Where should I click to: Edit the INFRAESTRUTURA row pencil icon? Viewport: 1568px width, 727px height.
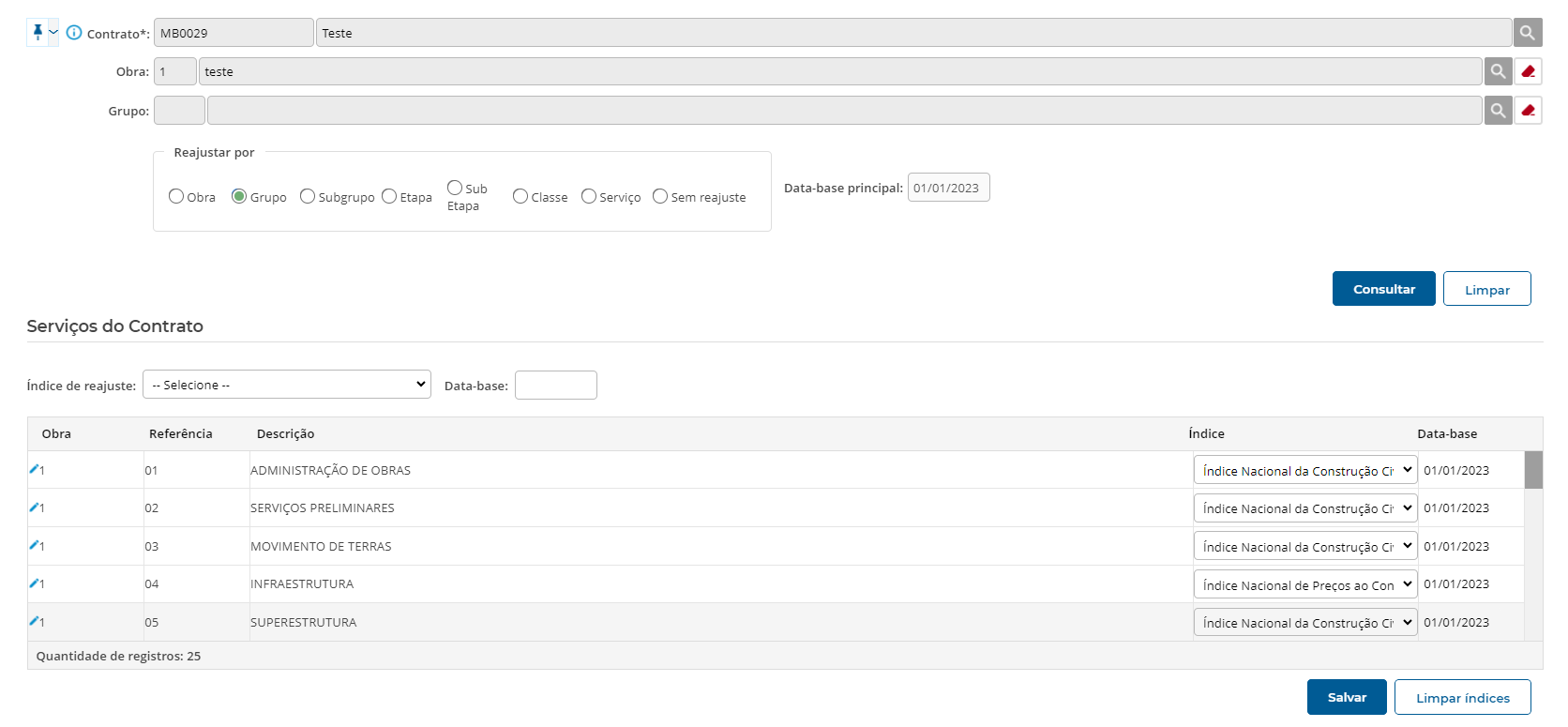click(35, 583)
